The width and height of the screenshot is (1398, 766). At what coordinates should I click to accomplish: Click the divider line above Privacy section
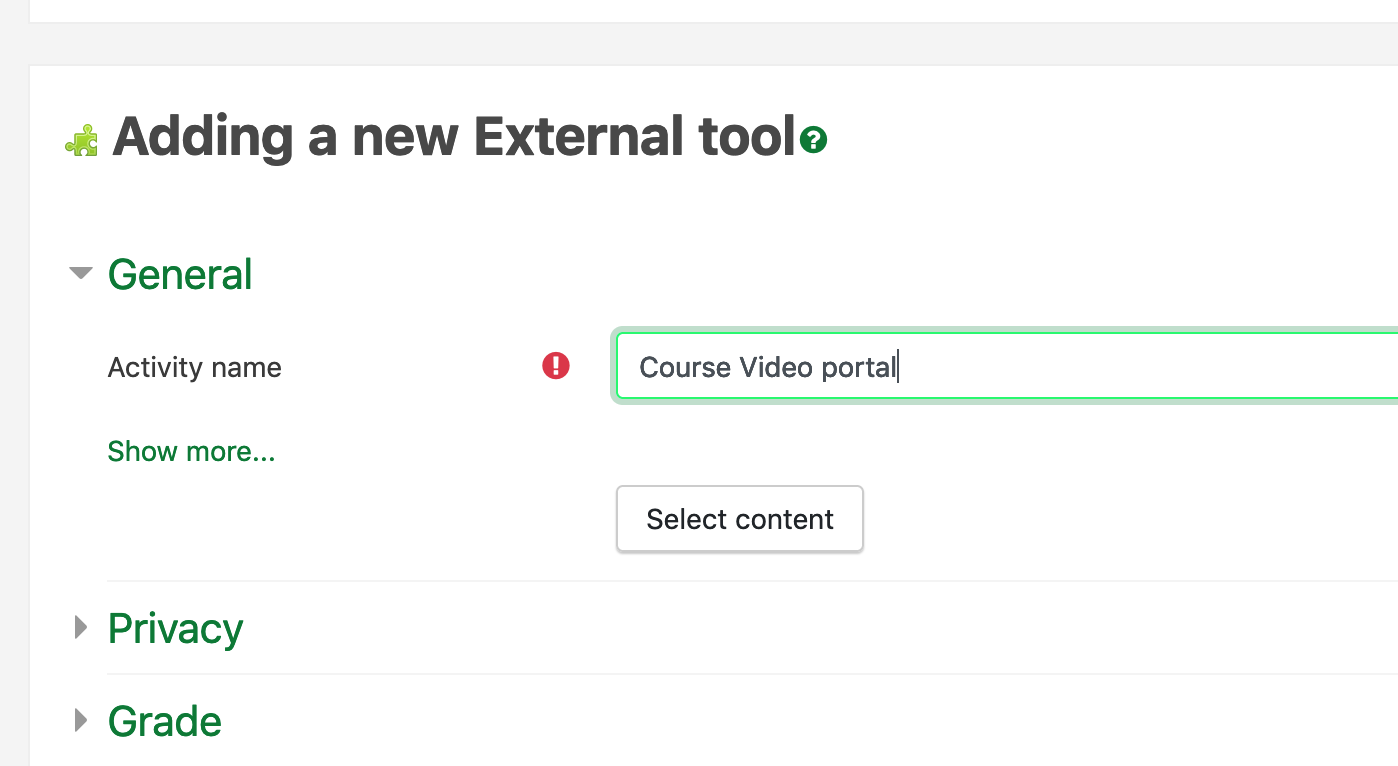point(750,581)
